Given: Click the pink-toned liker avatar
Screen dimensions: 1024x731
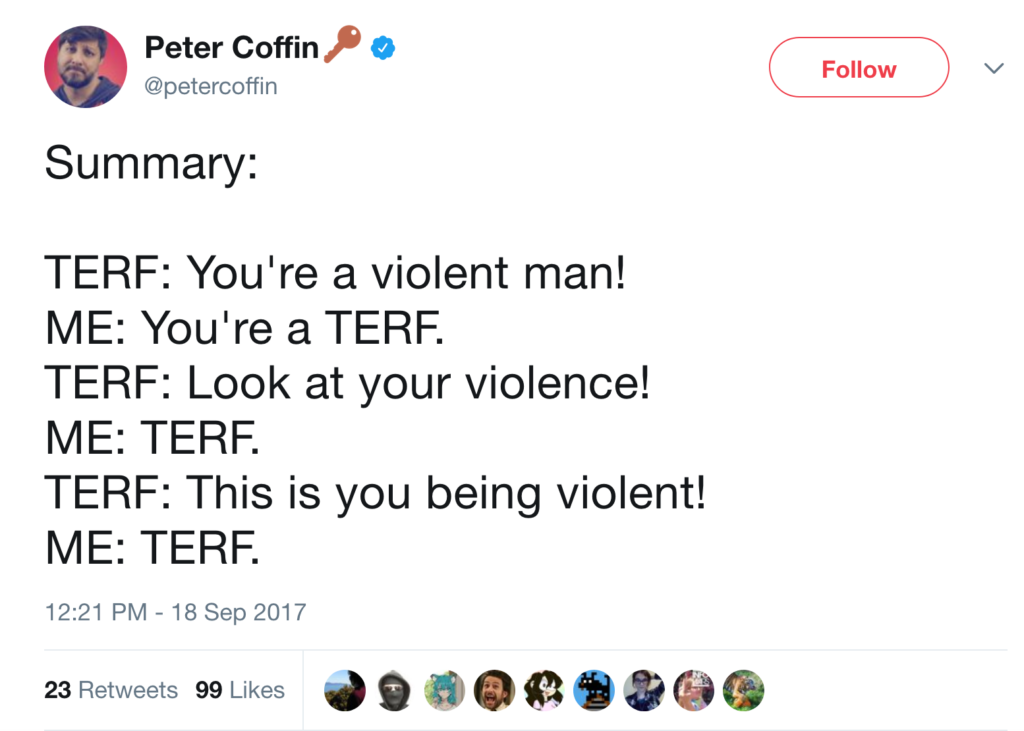Looking at the screenshot, I should pos(694,690).
